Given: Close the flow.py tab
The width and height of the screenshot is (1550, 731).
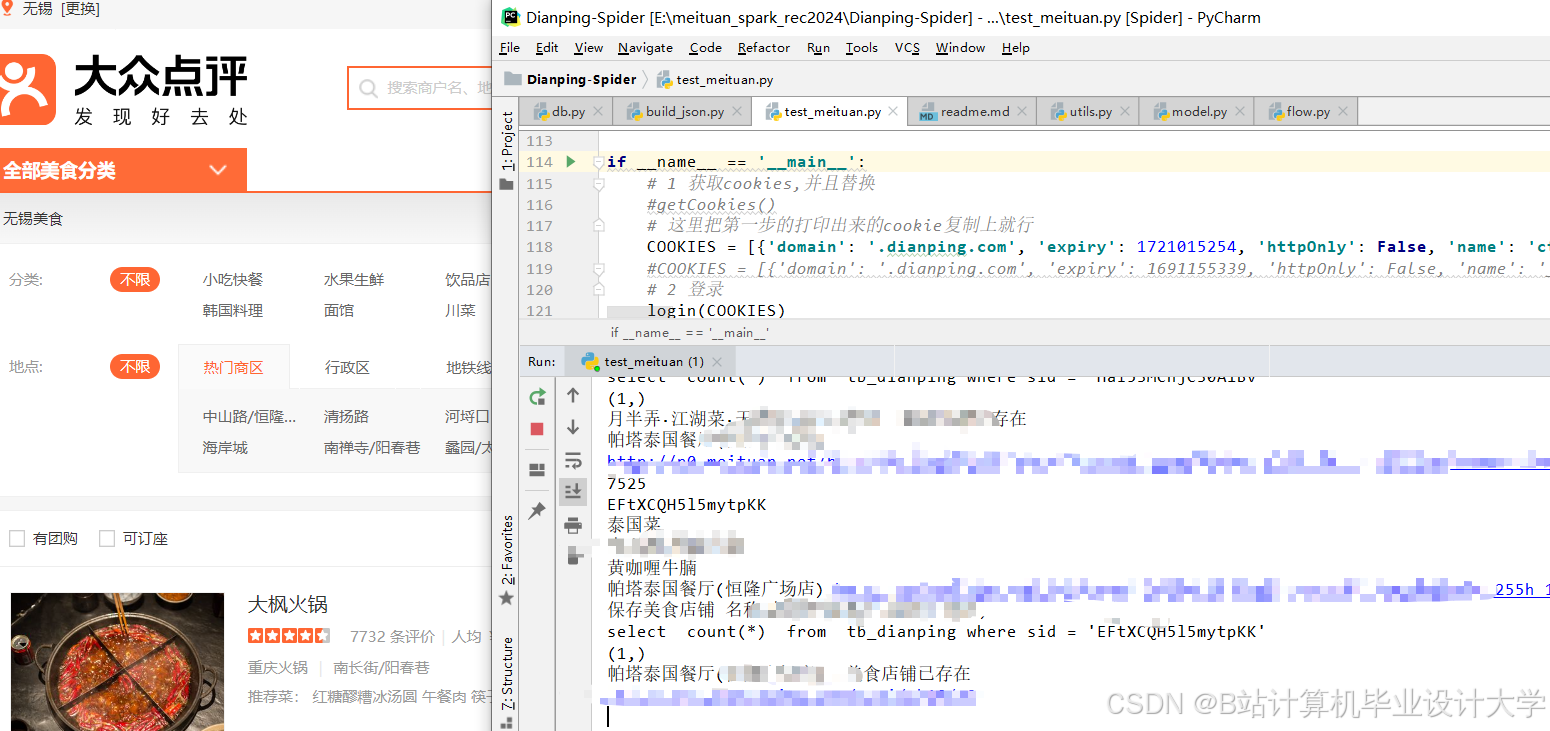Looking at the screenshot, I should [1343, 112].
